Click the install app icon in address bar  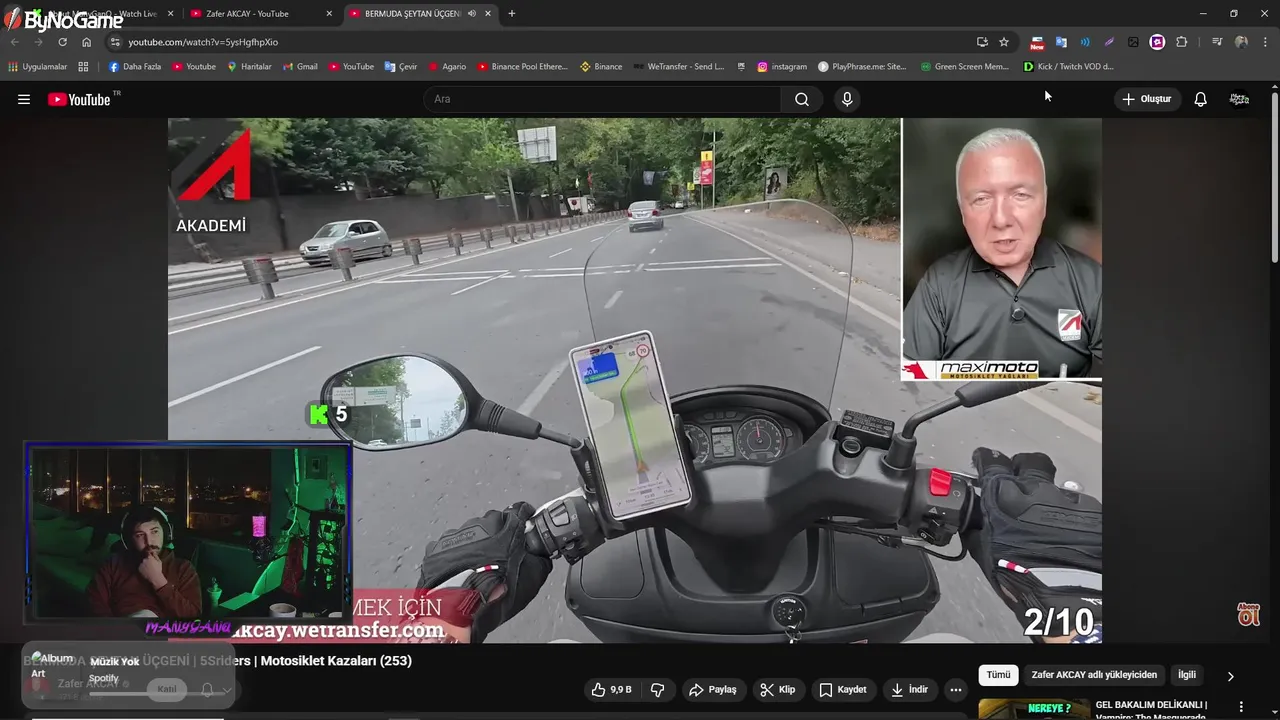982,42
